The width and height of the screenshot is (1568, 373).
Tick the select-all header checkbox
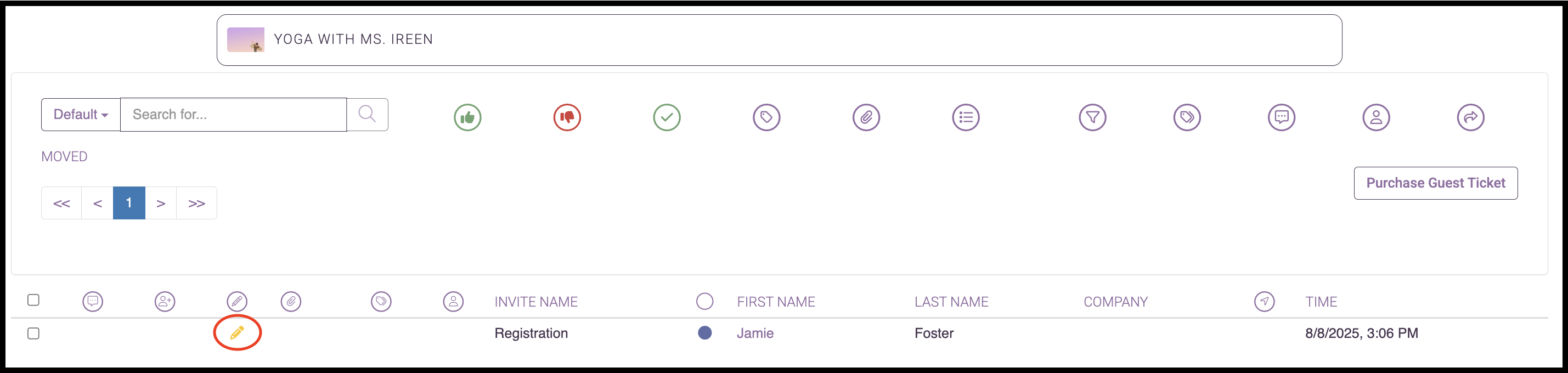click(x=33, y=300)
